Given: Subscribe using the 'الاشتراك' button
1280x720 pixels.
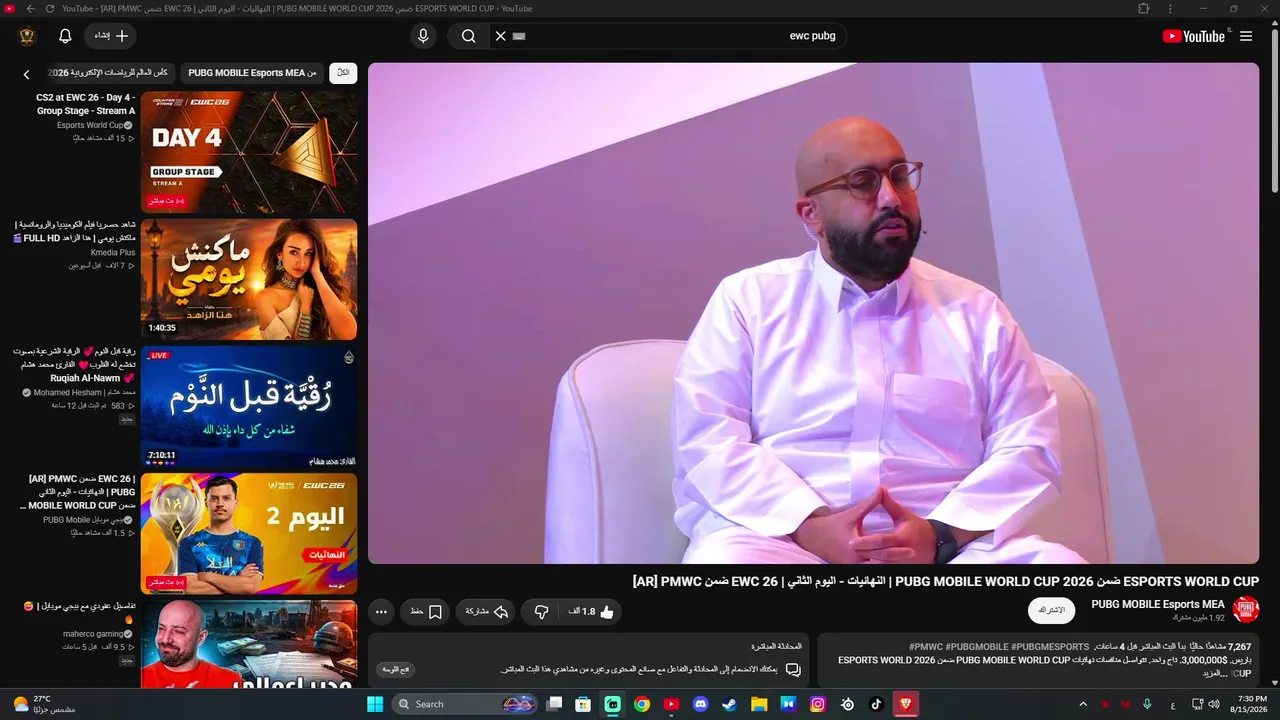Looking at the screenshot, I should (1051, 610).
